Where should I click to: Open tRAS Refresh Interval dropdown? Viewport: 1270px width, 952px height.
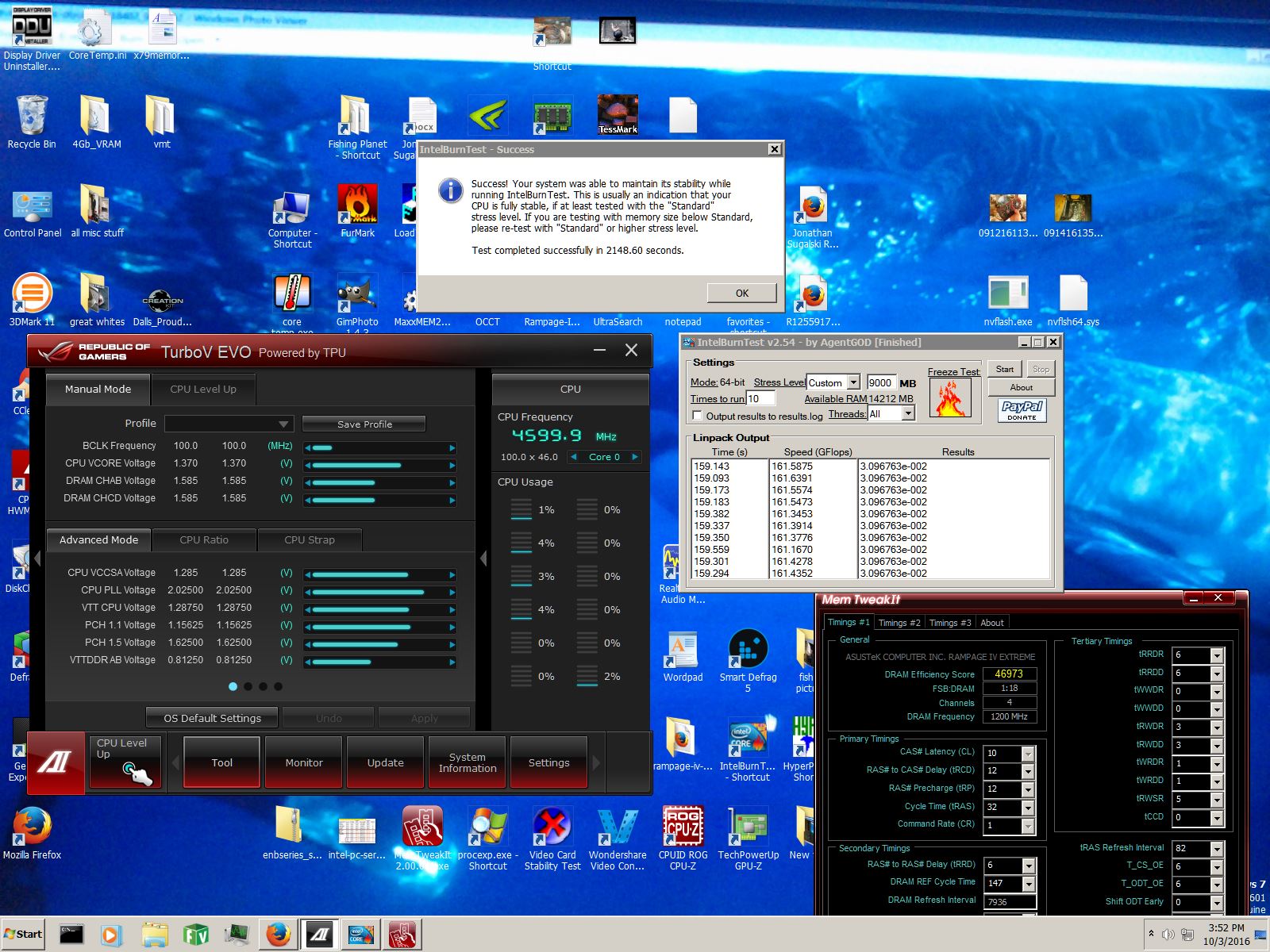[x=1216, y=849]
